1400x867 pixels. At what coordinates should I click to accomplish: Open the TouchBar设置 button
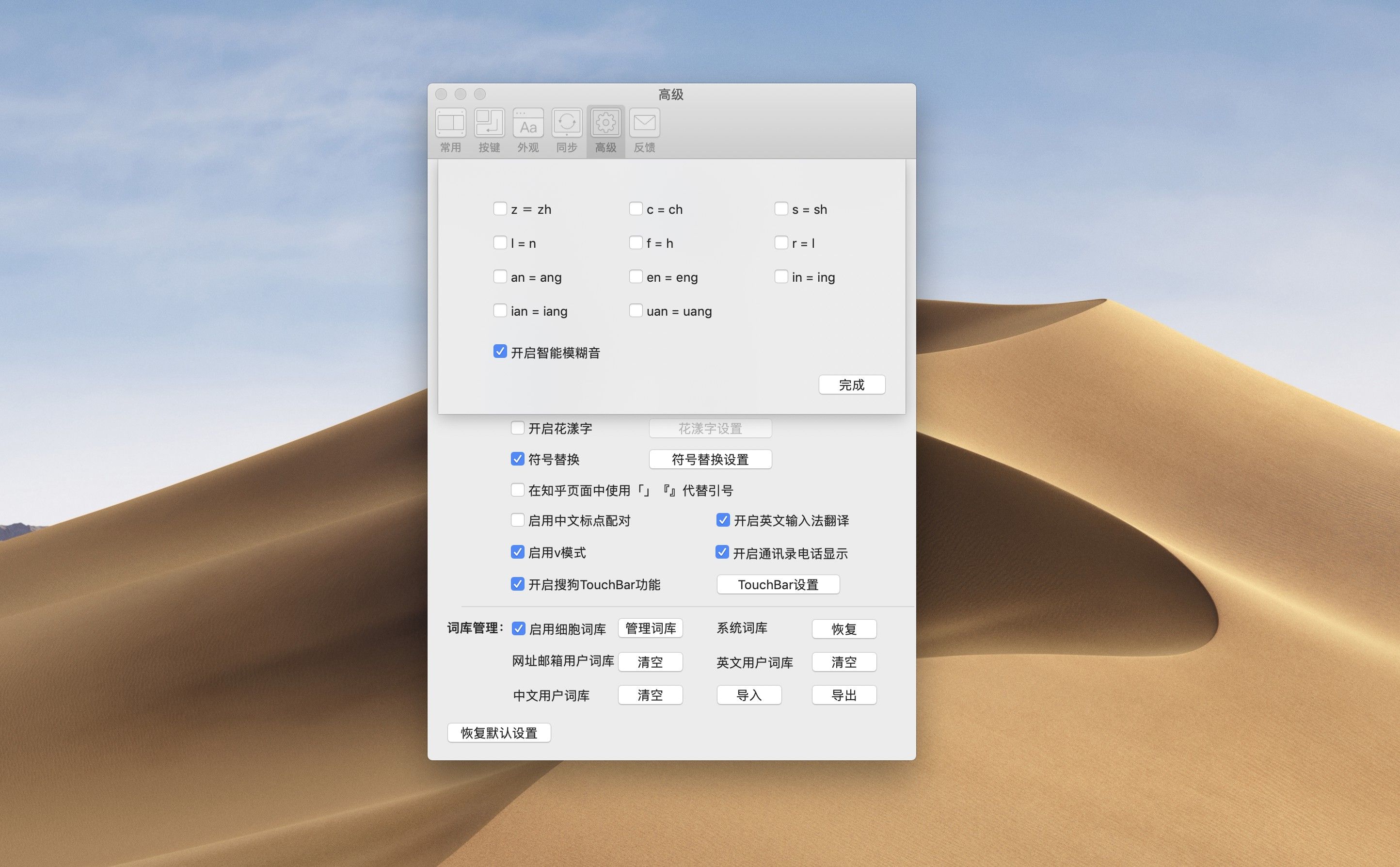click(778, 584)
